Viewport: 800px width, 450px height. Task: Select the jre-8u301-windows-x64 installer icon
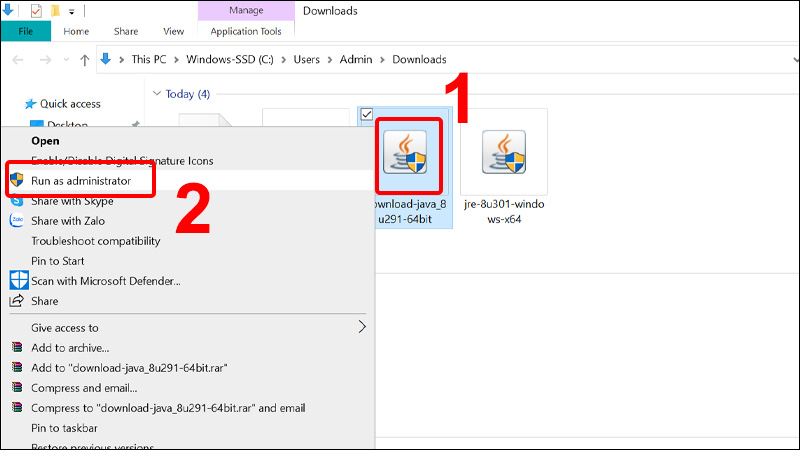(504, 152)
